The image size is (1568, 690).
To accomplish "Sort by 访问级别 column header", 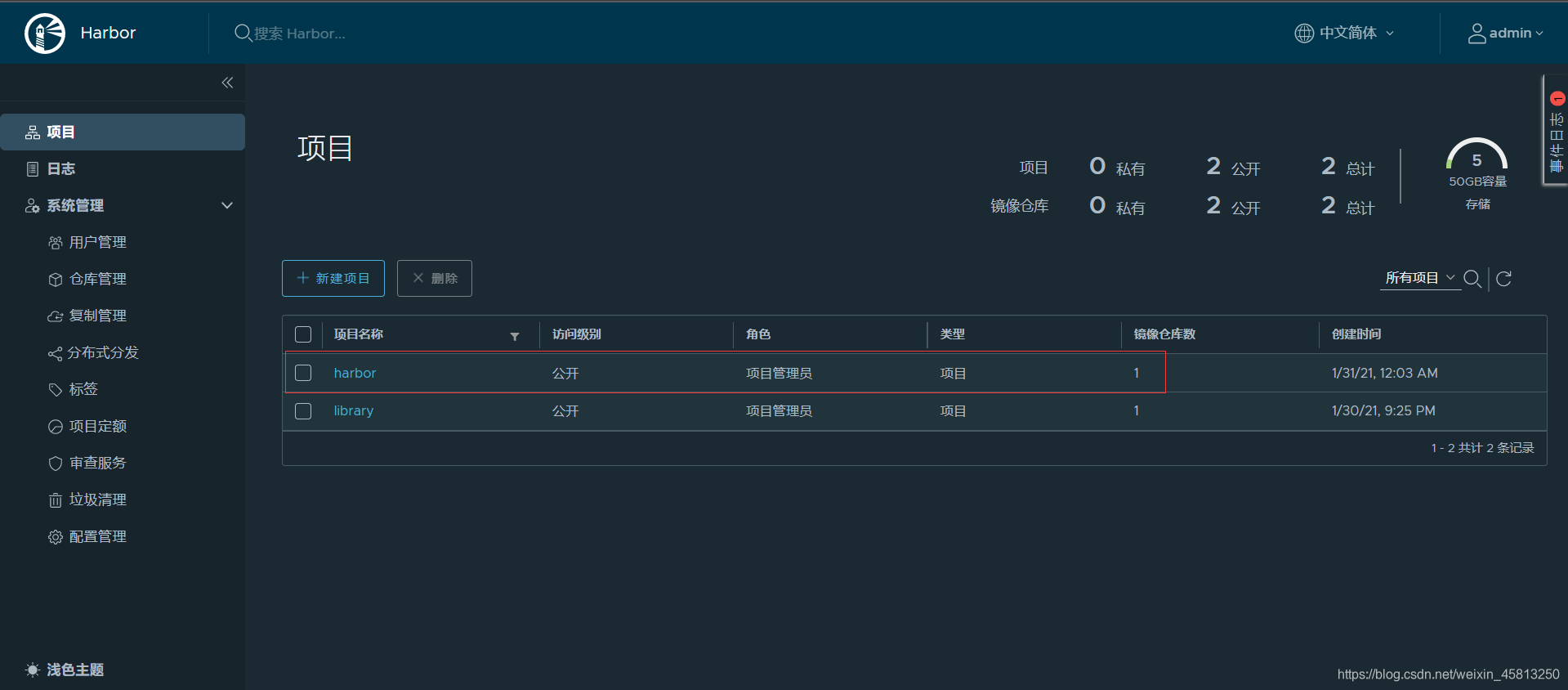I will click(x=577, y=334).
